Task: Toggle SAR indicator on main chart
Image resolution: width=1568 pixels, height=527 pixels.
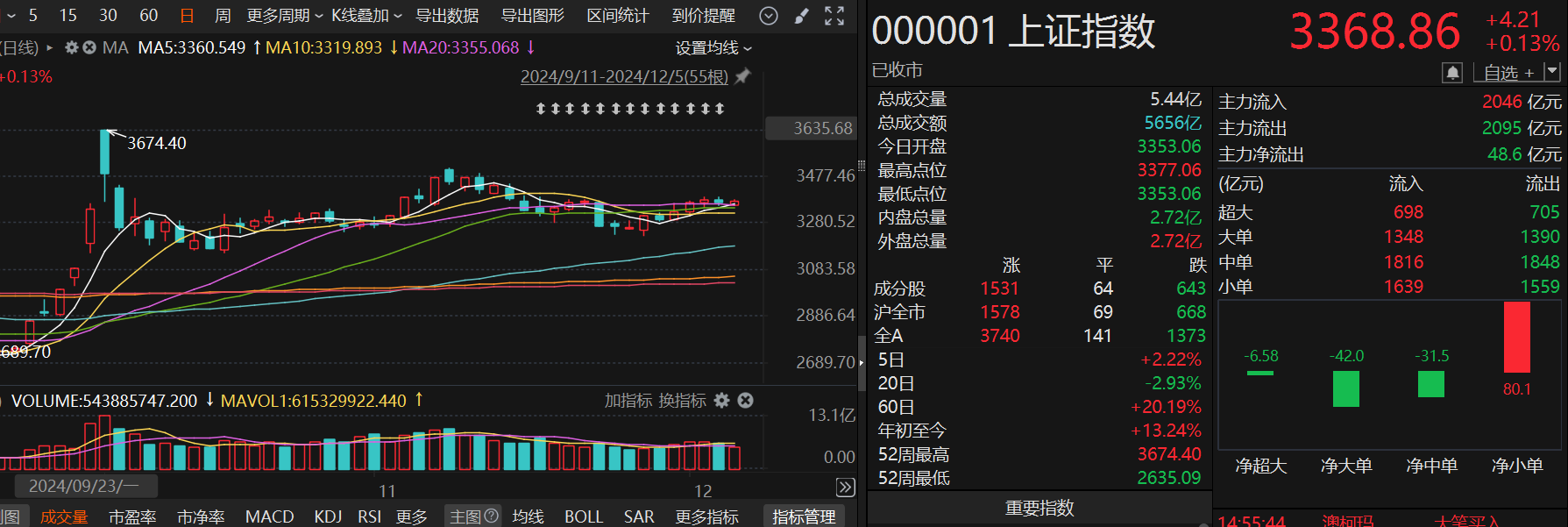Action: click(639, 516)
